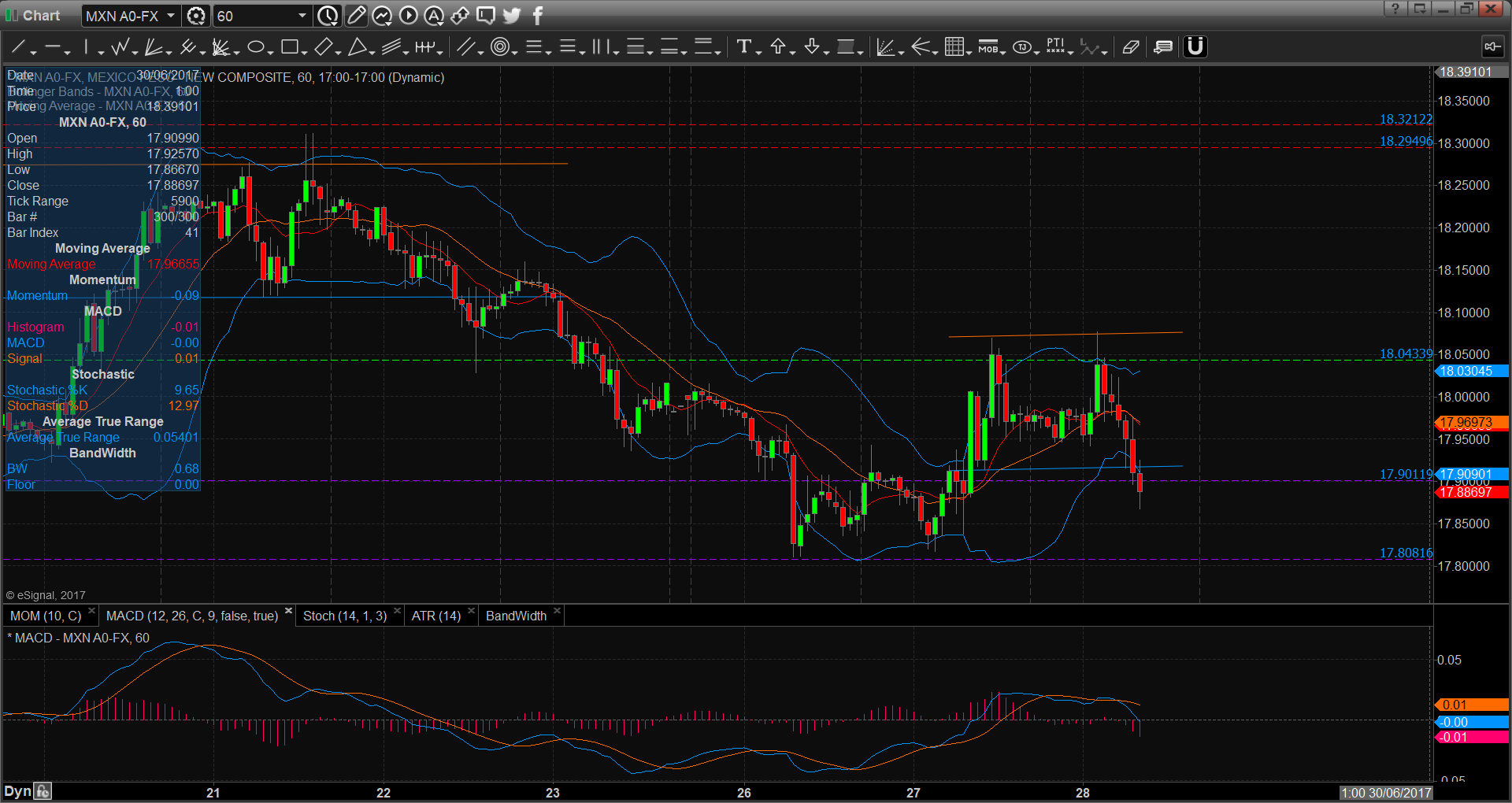Click the Dyn button
The width and height of the screenshot is (1512, 803).
click(17, 791)
